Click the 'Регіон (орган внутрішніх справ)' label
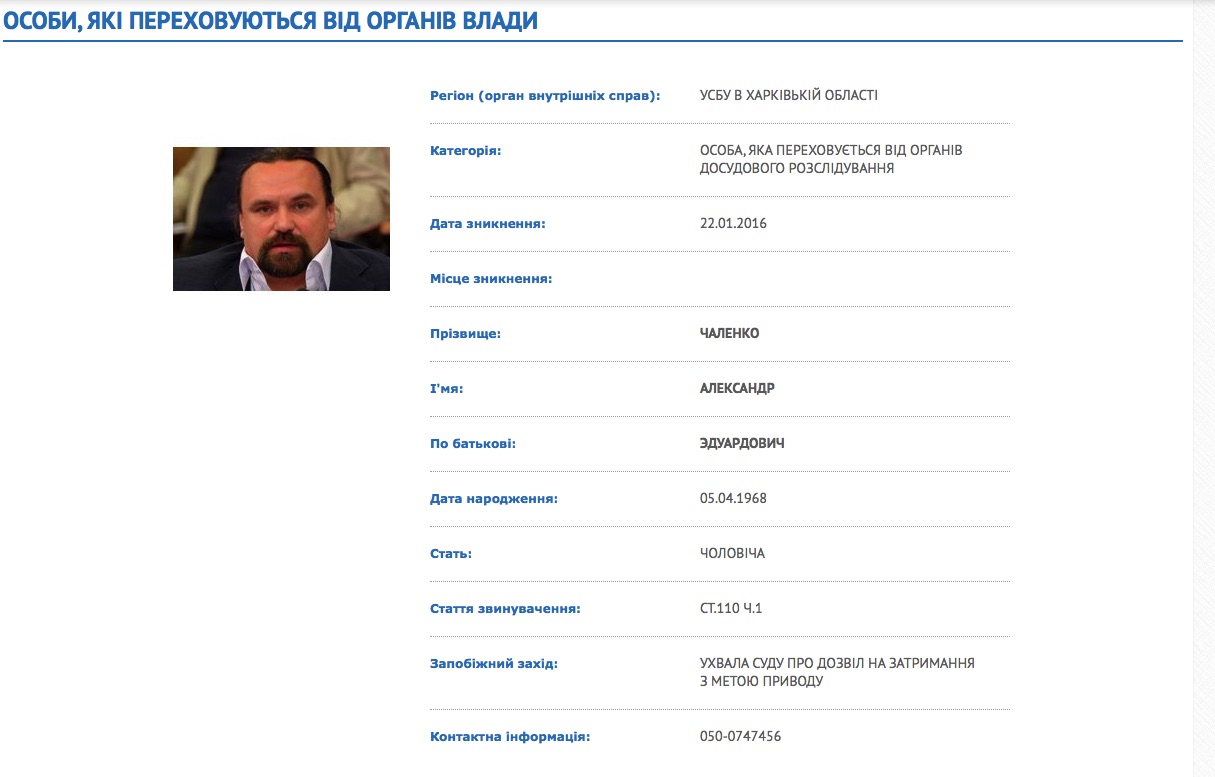1215x777 pixels. tap(545, 96)
